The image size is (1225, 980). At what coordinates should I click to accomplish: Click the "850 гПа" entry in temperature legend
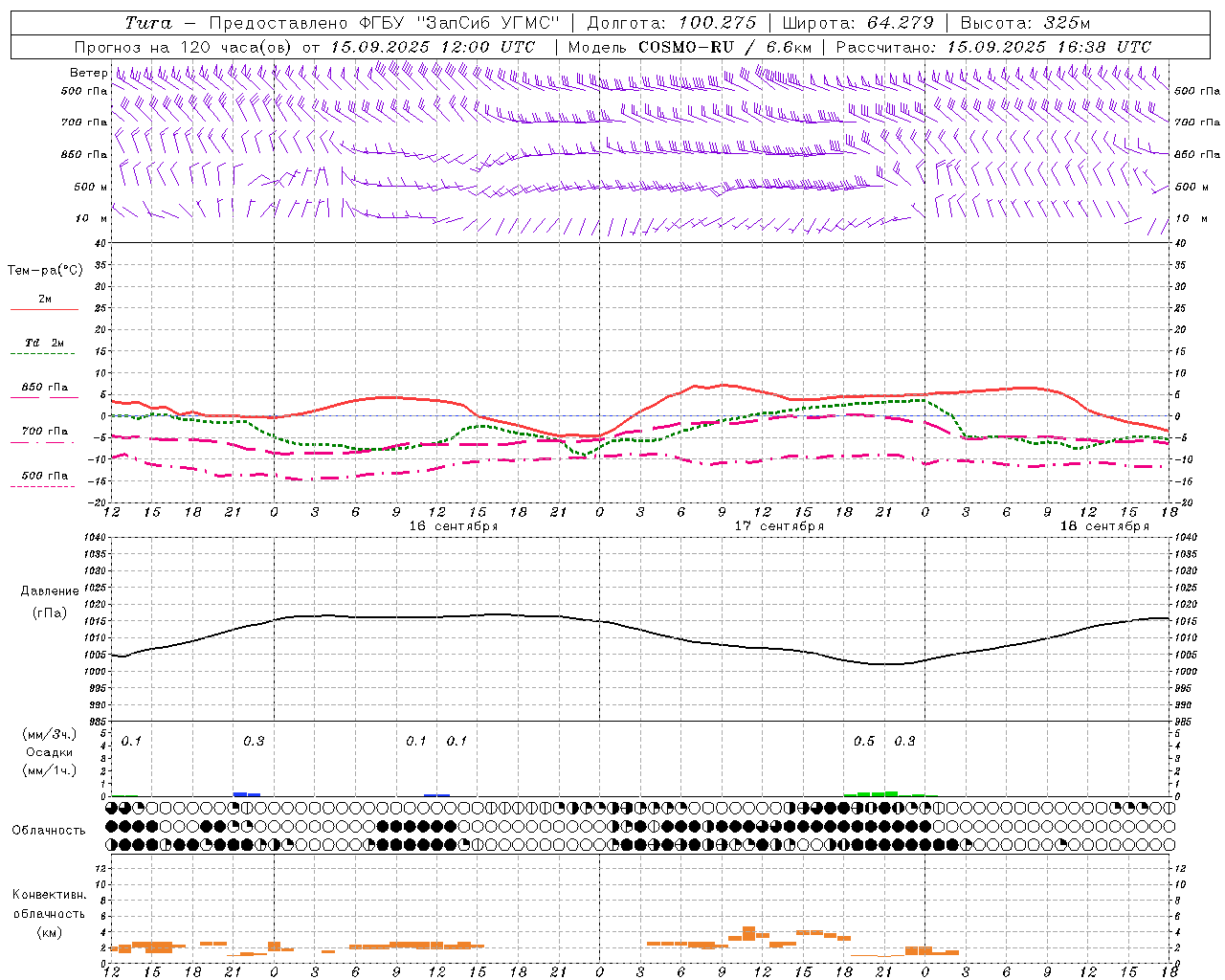pos(45,388)
